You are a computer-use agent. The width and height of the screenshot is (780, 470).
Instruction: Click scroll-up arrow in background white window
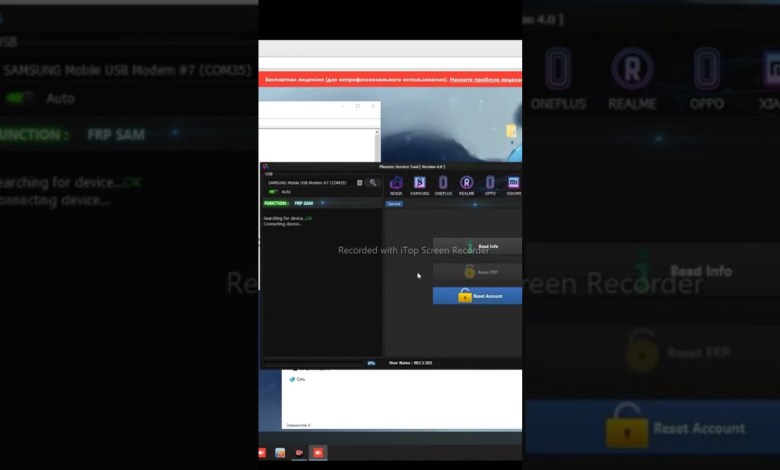[x=377, y=132]
